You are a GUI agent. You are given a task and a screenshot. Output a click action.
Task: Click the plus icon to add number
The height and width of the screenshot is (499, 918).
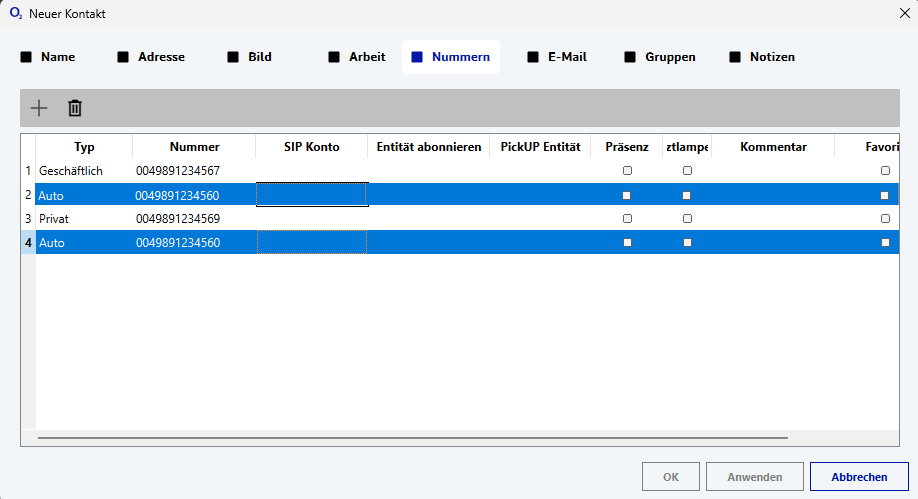click(x=39, y=108)
